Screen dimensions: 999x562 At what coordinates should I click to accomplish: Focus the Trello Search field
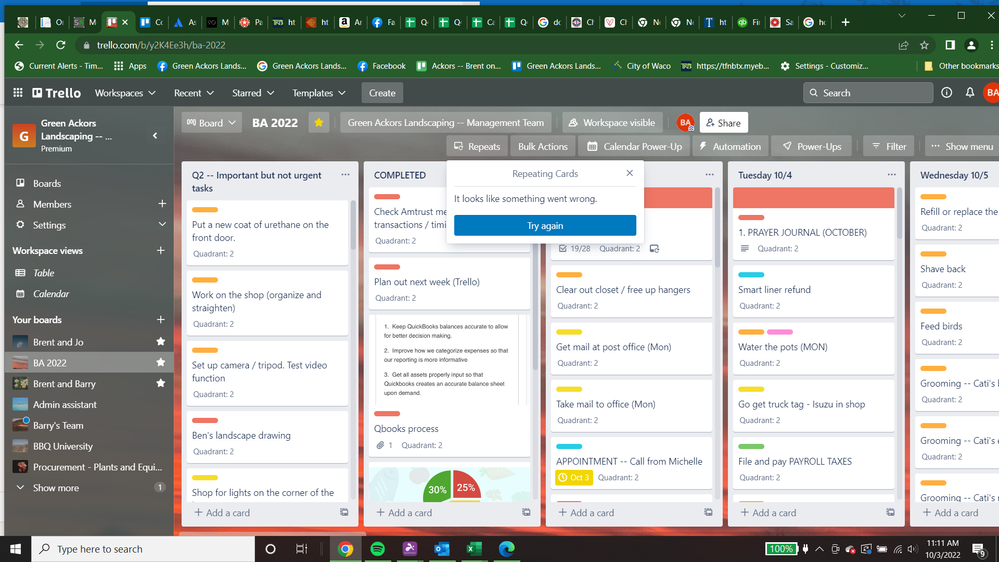(868, 93)
